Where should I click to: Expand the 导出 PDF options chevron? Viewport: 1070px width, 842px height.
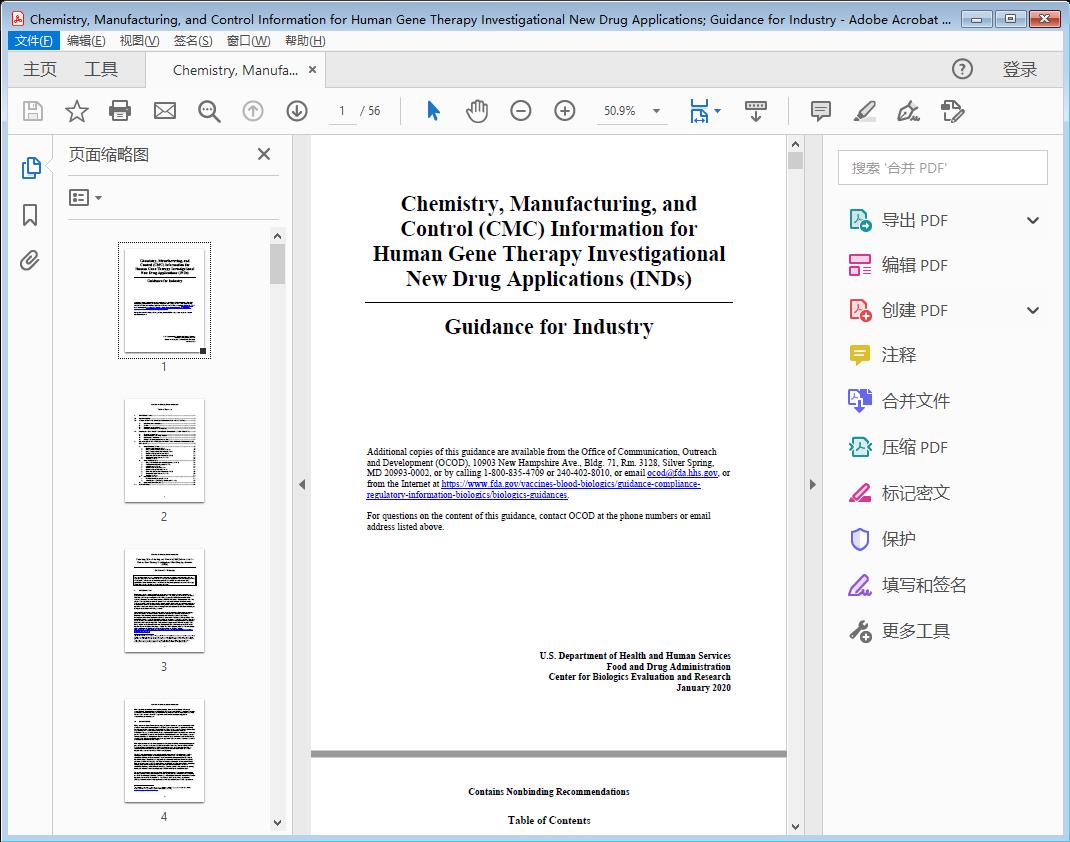[x=1031, y=219]
